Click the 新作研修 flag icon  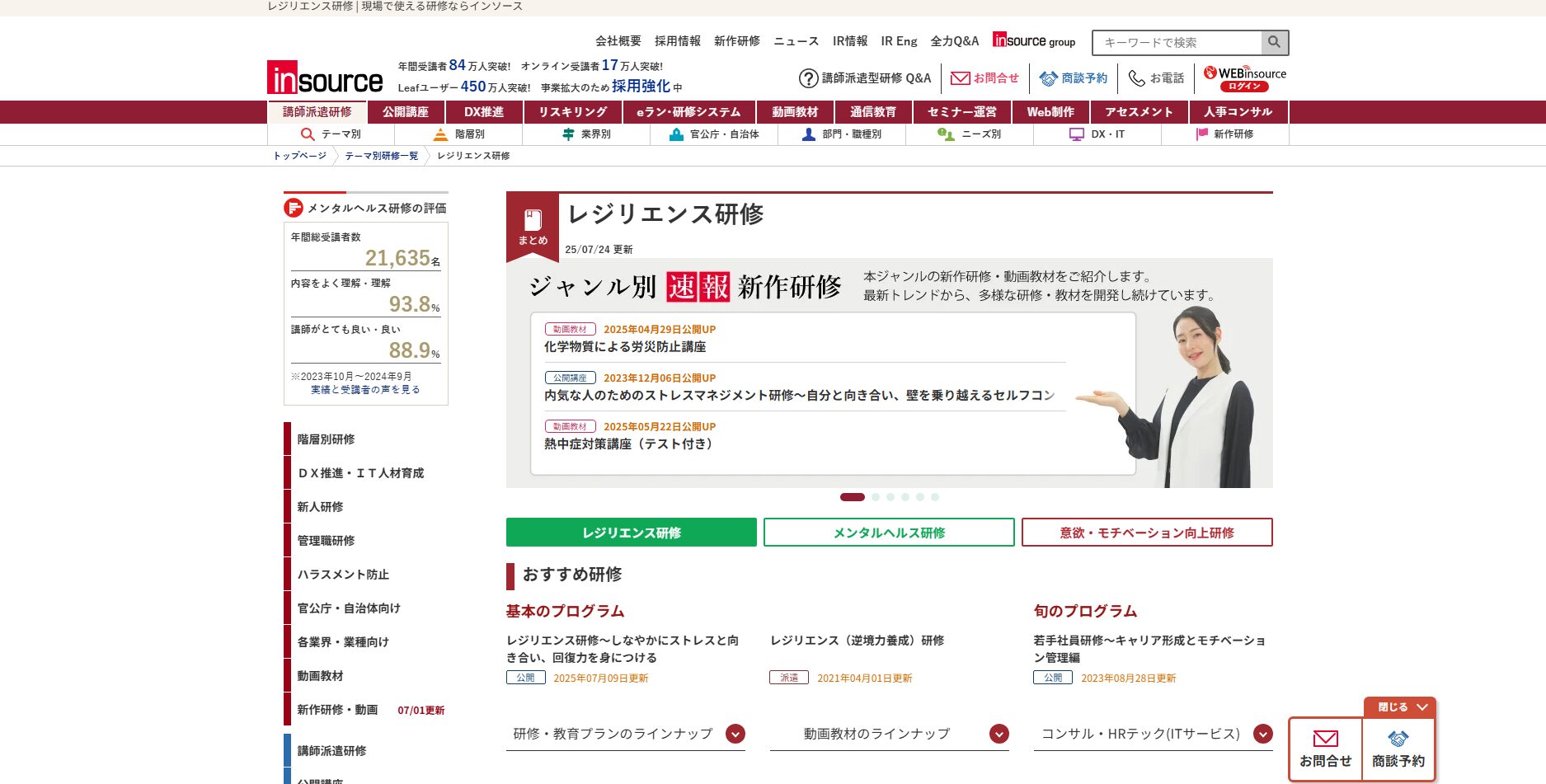point(1202,134)
